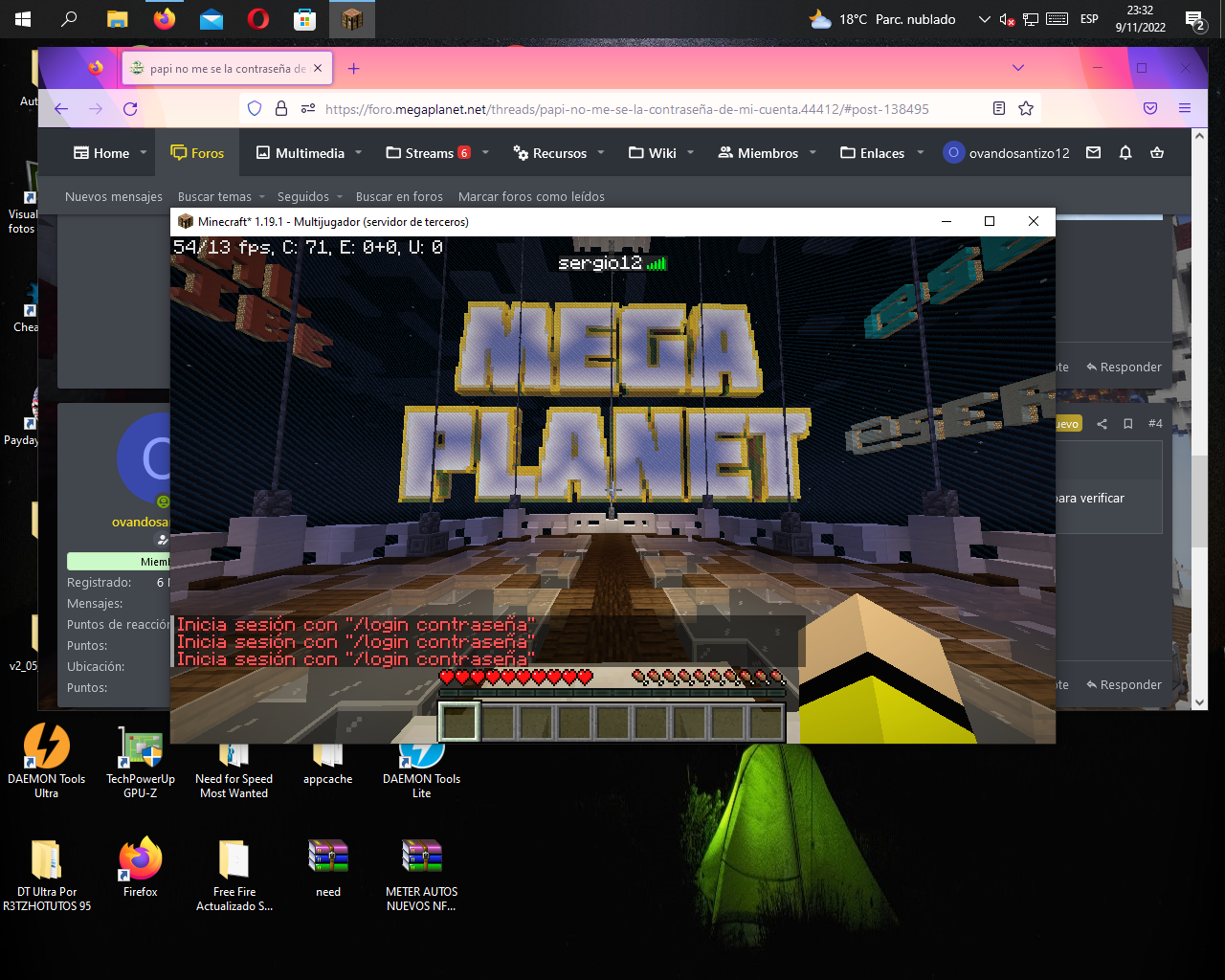Expand the Recursos menu dropdown
This screenshot has width=1225, height=980.
pyautogui.click(x=601, y=153)
